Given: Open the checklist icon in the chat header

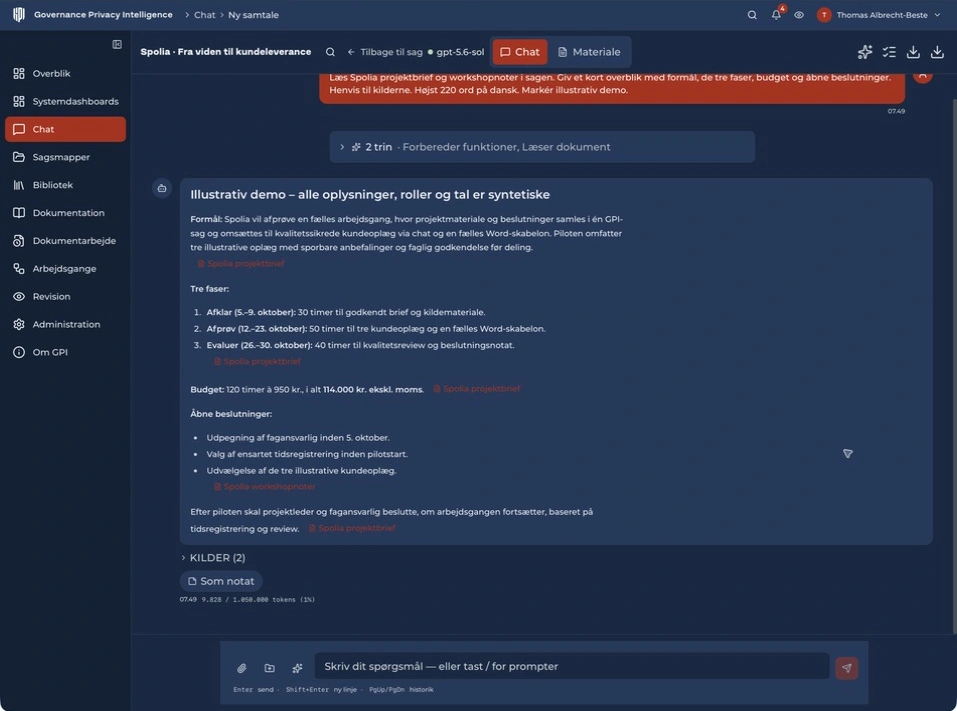Looking at the screenshot, I should click(889, 52).
